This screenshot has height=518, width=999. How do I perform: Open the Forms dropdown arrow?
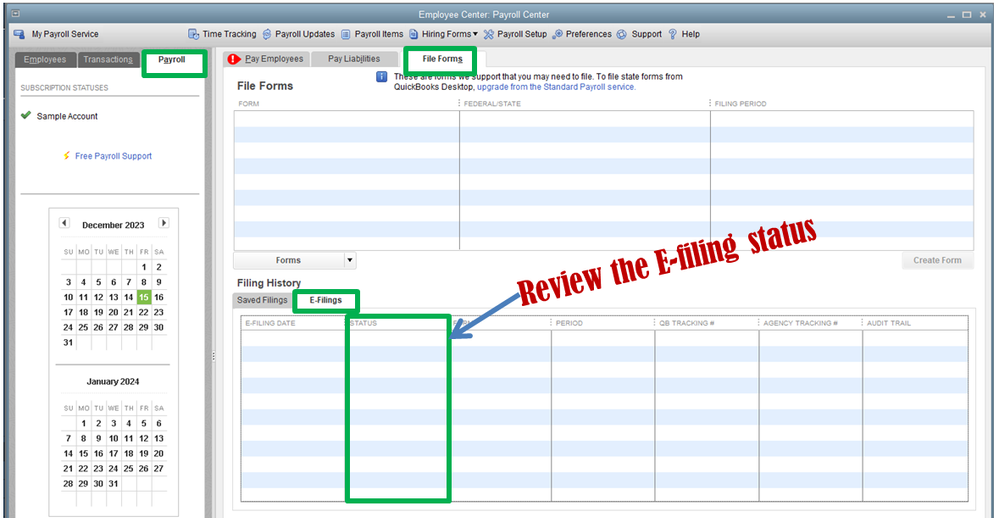pyautogui.click(x=350, y=261)
